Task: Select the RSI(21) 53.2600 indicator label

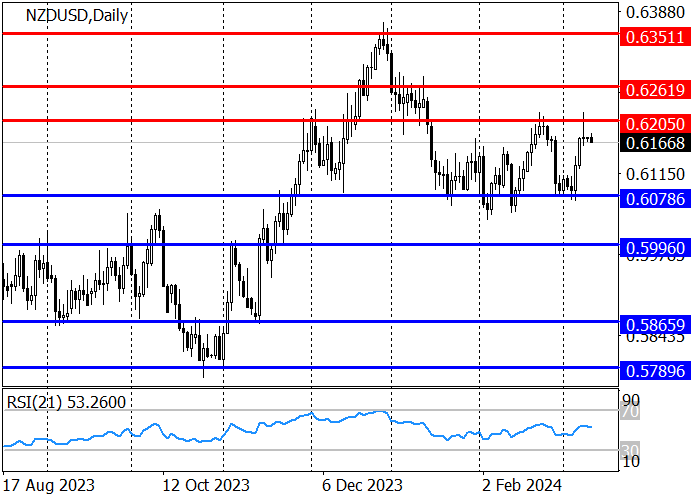Action: (66, 403)
